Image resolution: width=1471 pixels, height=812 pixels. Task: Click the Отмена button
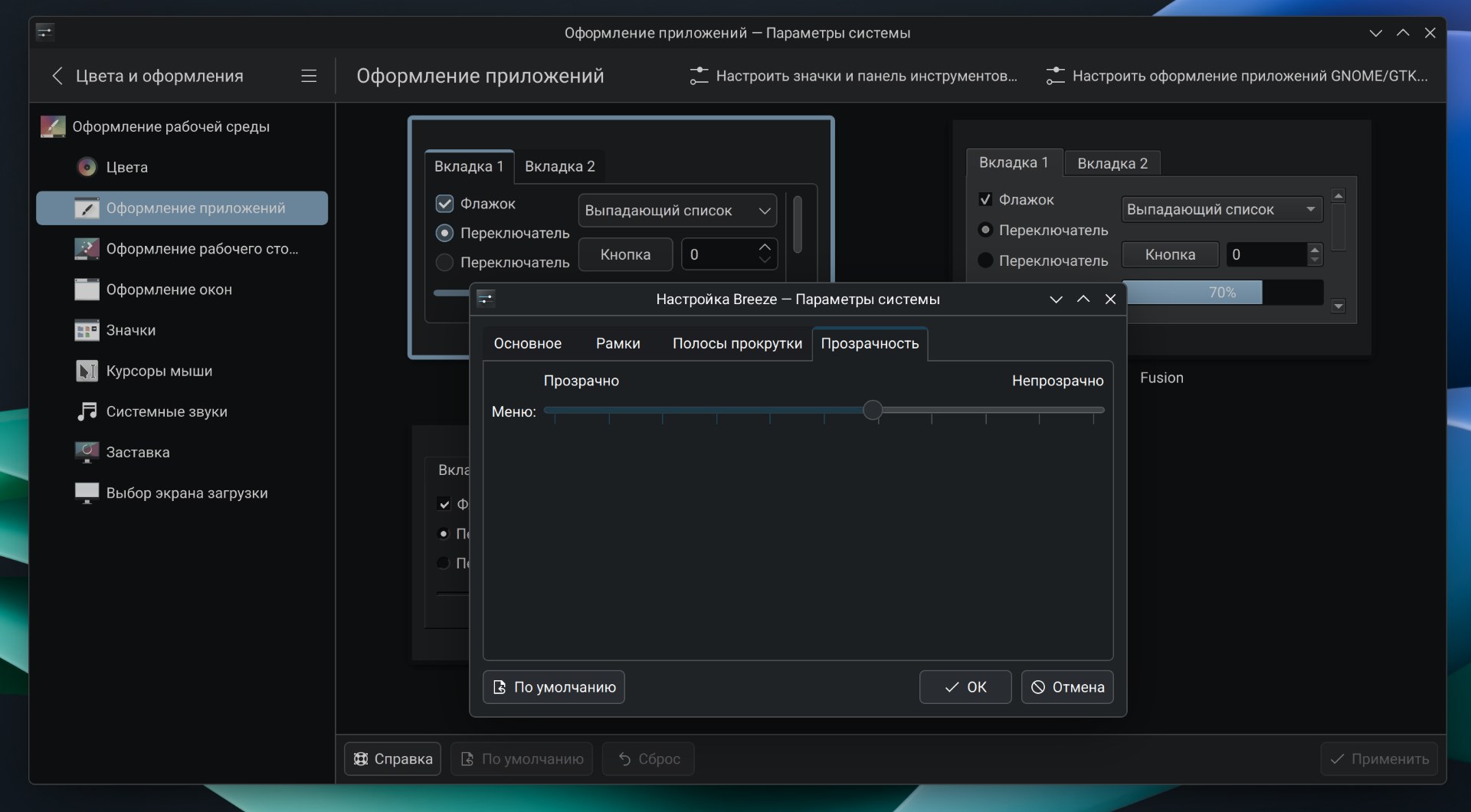[1066, 687]
